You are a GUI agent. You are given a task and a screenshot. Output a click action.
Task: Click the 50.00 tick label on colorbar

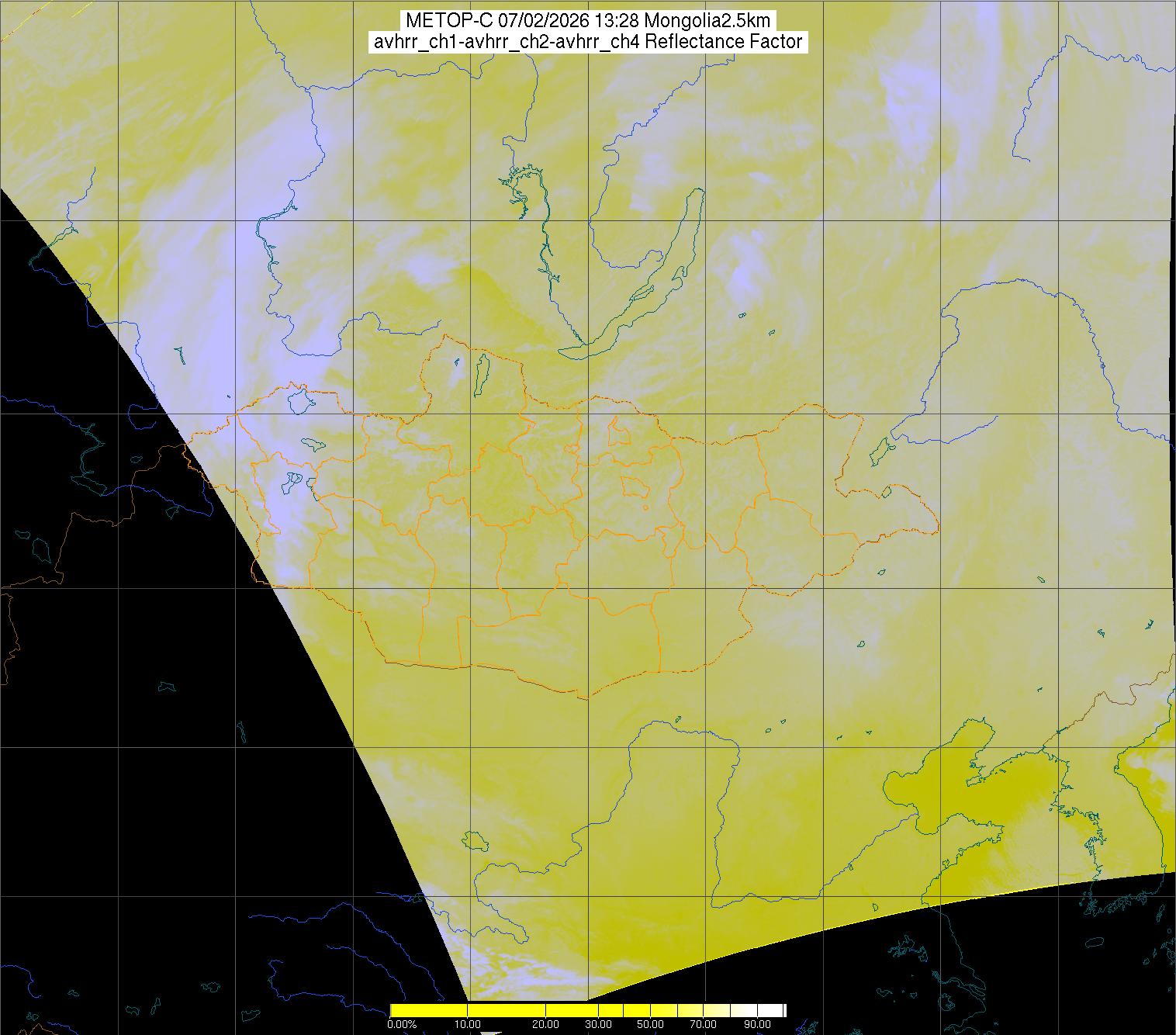[x=650, y=1025]
